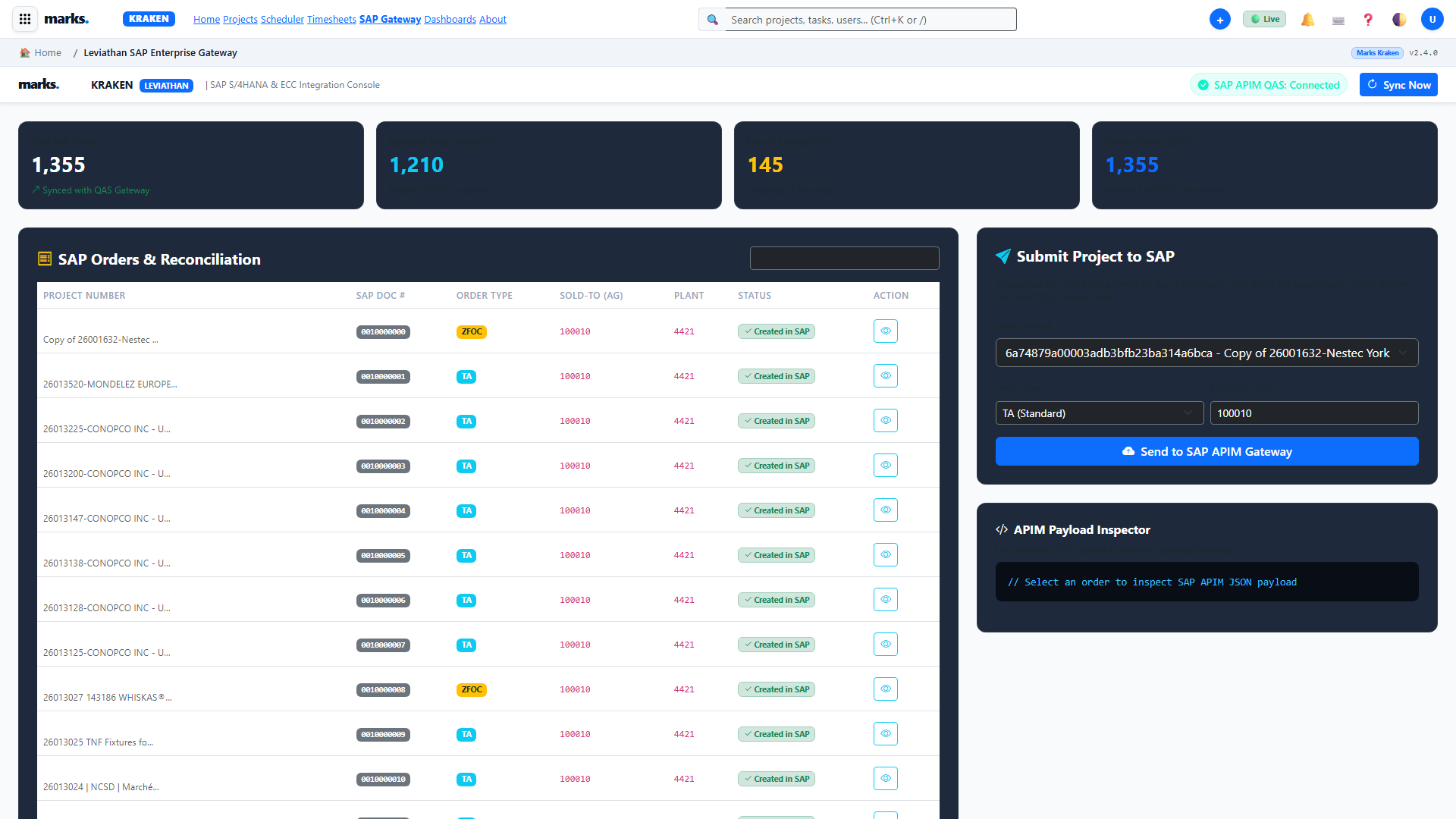Click ZFOC badge for Copy of 26001632-Nestec

pos(471,331)
